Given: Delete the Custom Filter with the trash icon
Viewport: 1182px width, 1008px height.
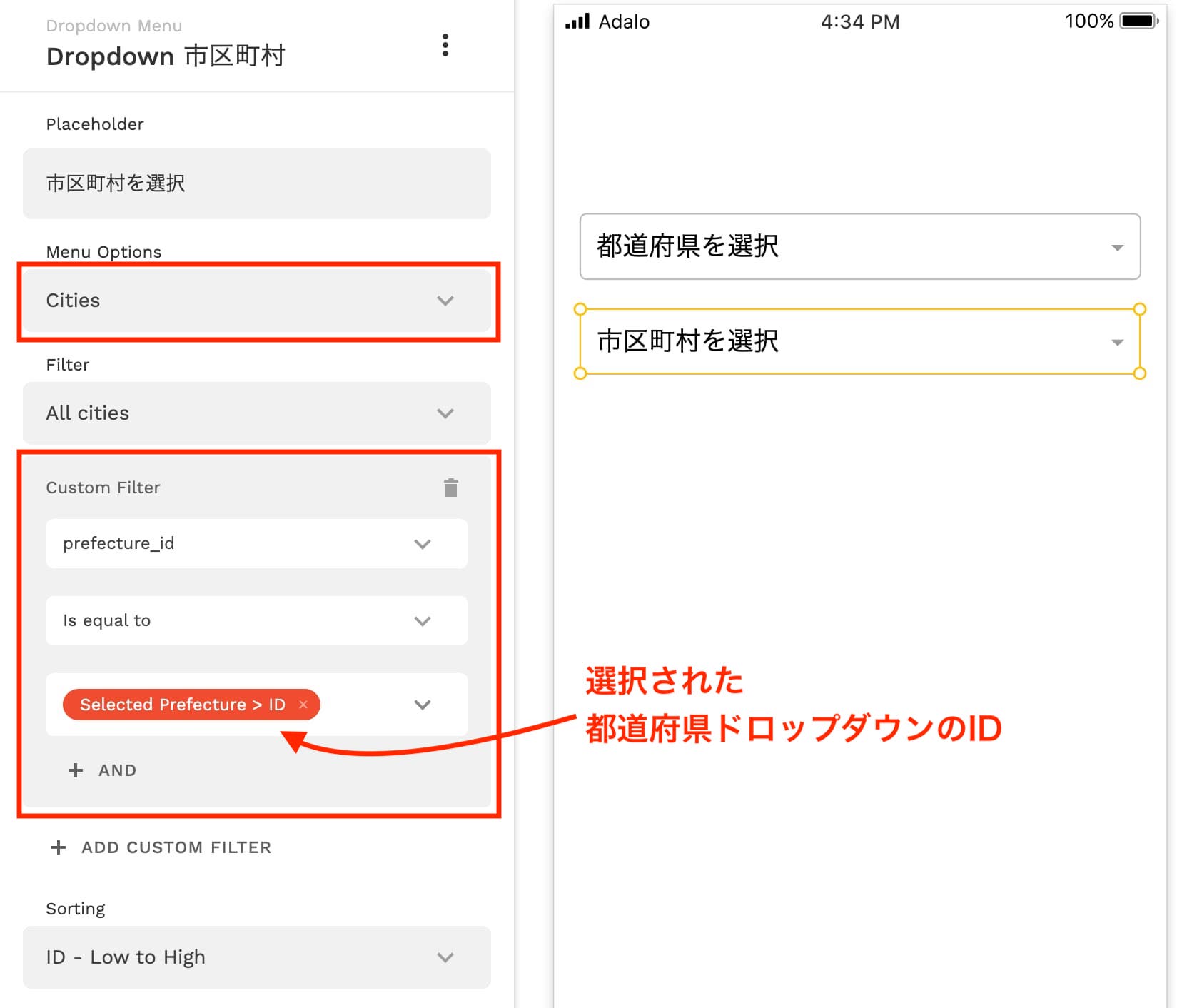Looking at the screenshot, I should [x=450, y=488].
